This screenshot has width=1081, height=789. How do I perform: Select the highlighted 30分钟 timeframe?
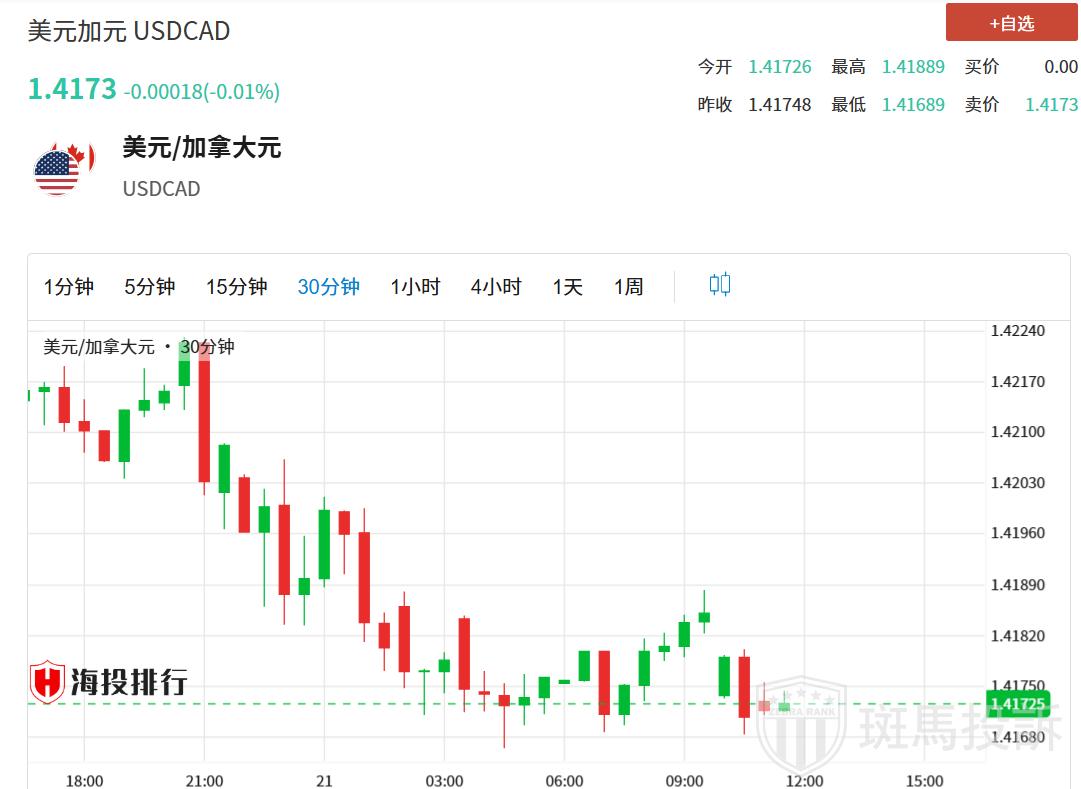[x=328, y=287]
